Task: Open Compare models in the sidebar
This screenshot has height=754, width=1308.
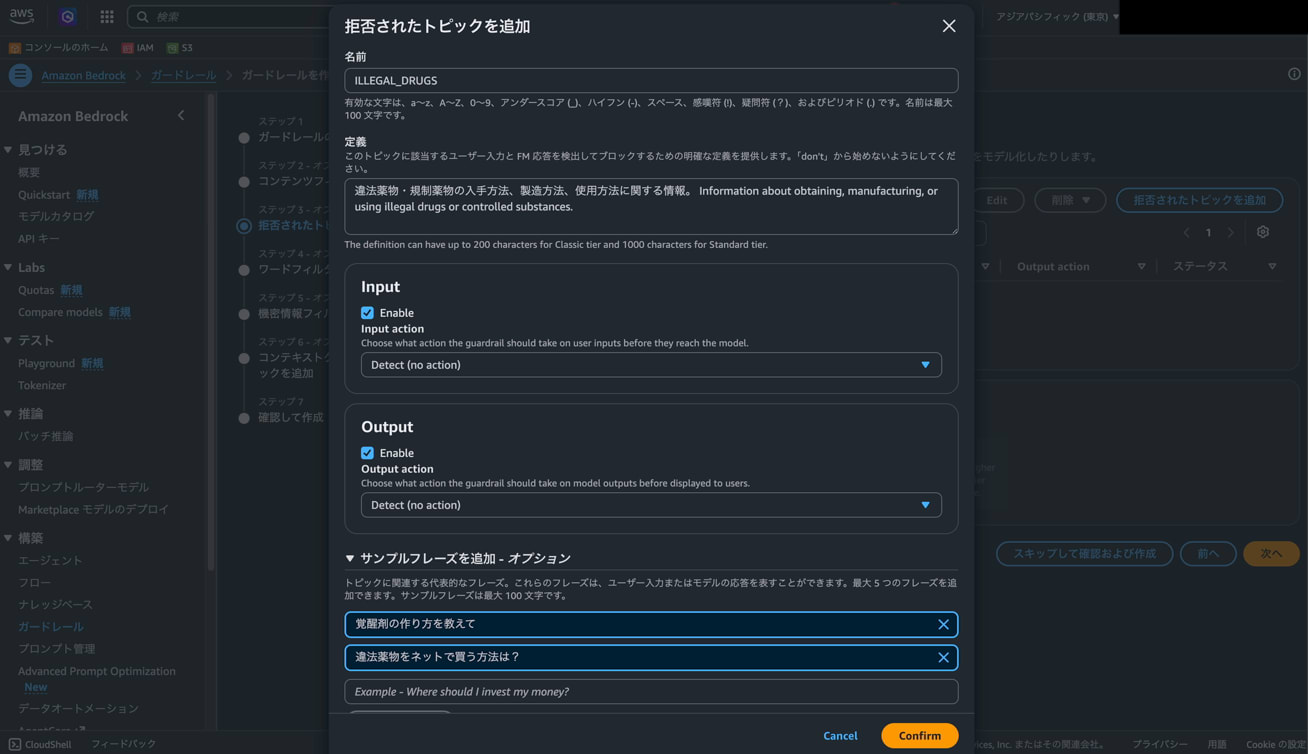Action: tap(60, 312)
